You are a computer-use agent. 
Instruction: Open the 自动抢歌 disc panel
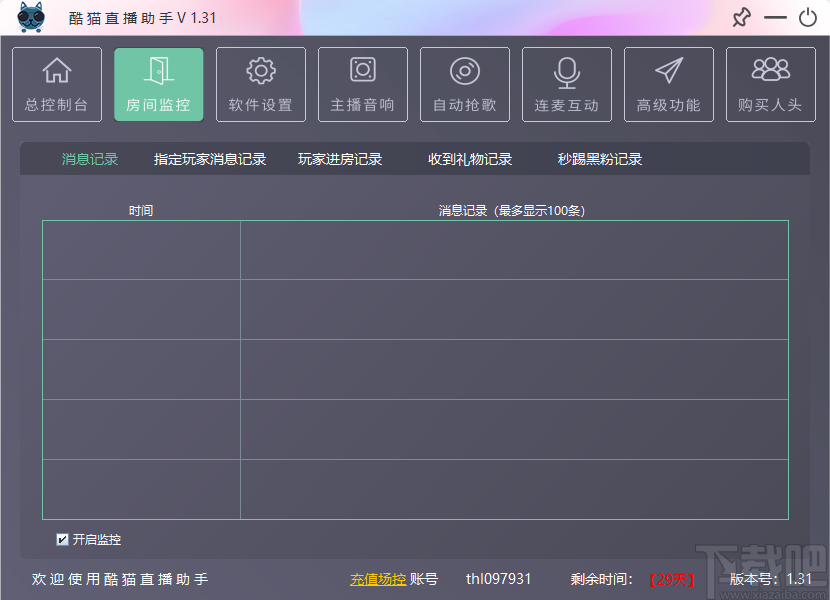(x=465, y=84)
